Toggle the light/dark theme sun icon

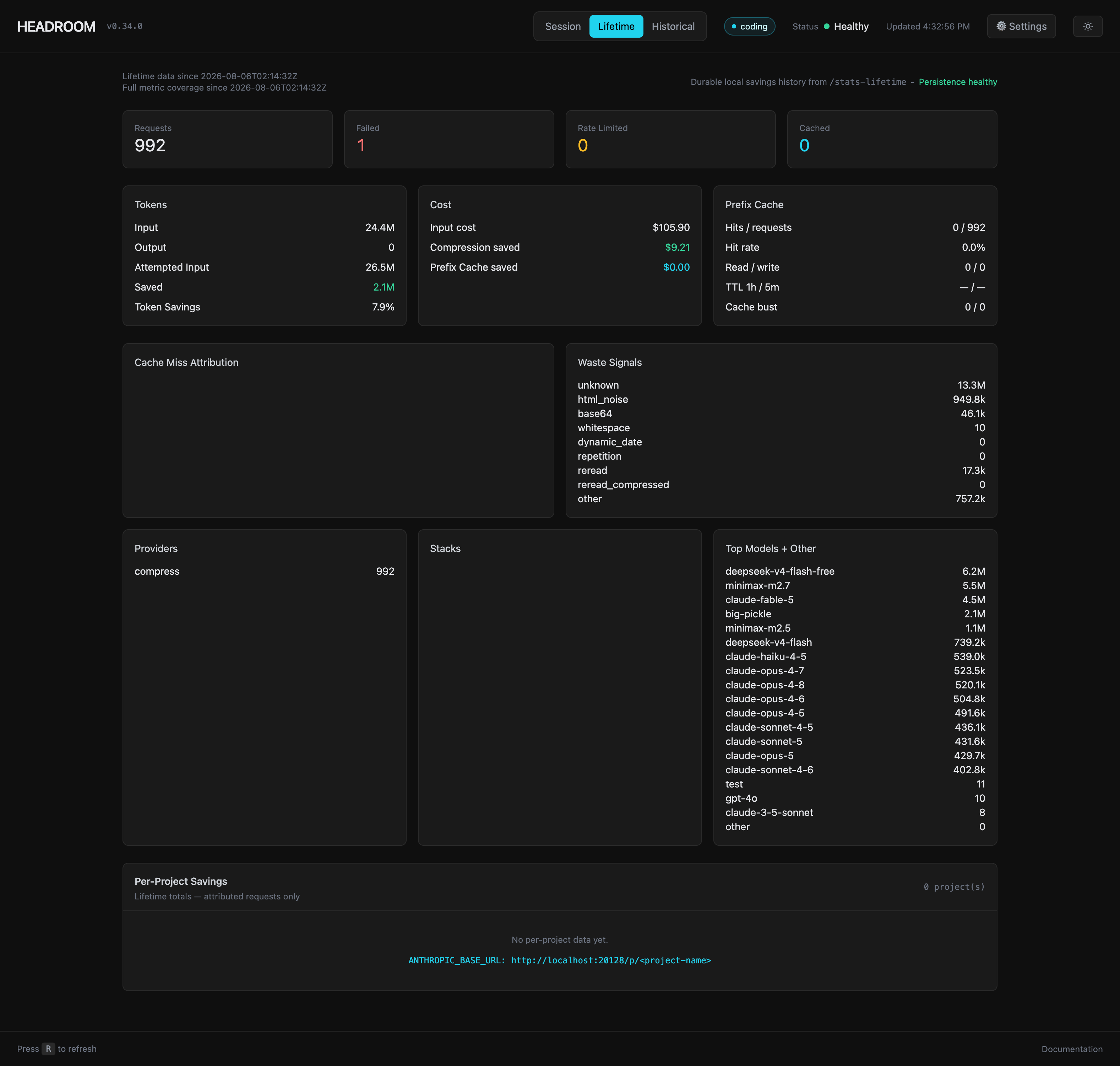(x=1087, y=26)
